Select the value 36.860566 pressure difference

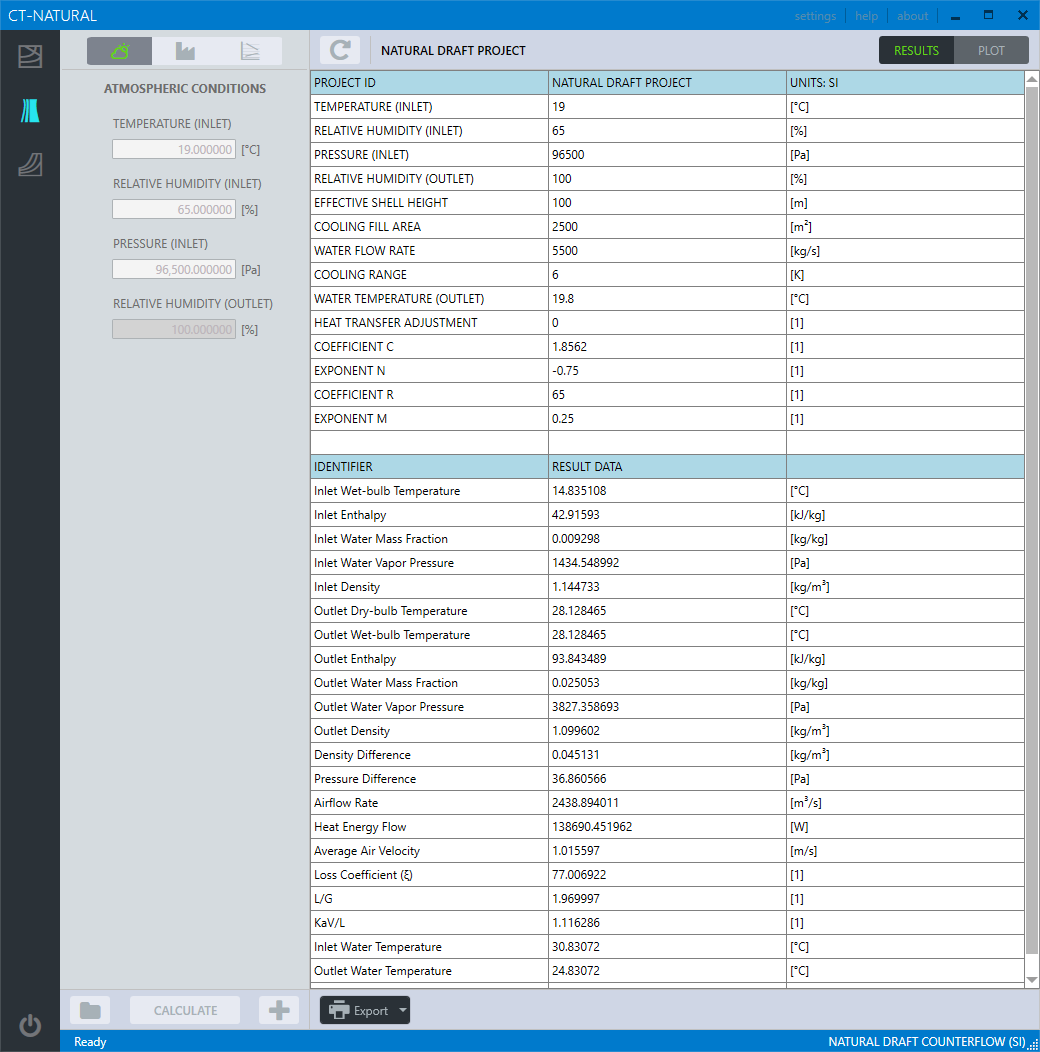[x=579, y=779]
